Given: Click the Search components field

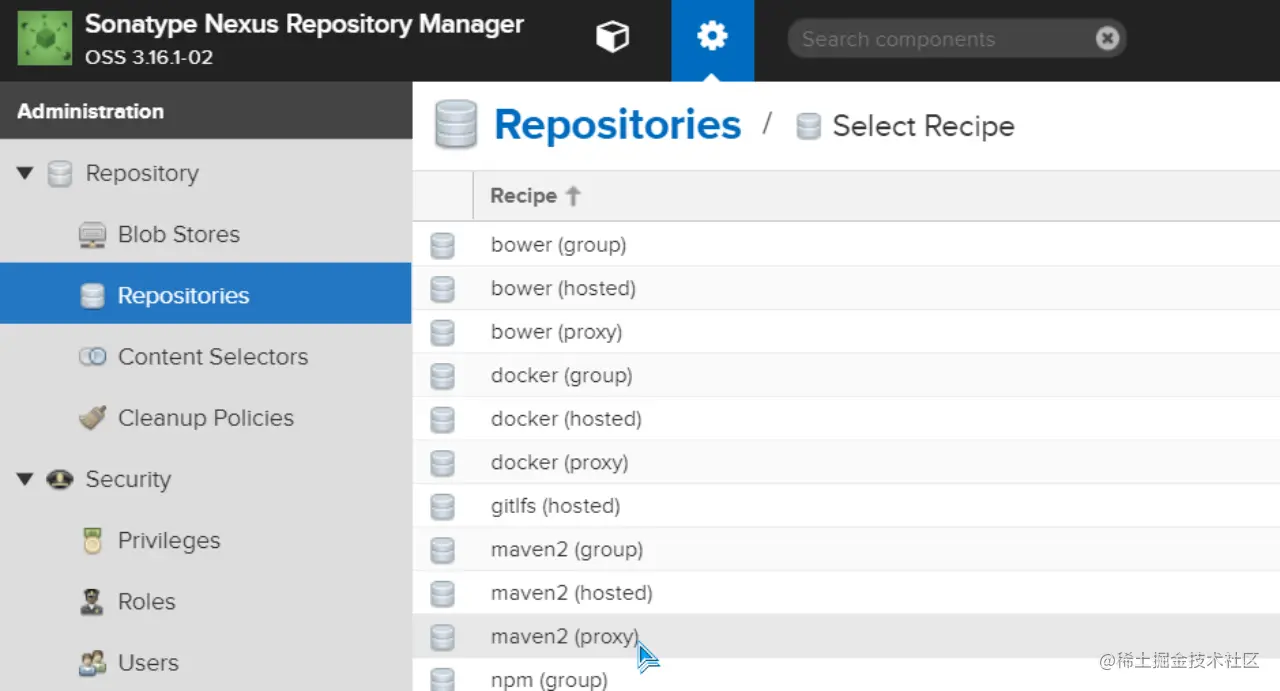Looking at the screenshot, I should coord(957,39).
